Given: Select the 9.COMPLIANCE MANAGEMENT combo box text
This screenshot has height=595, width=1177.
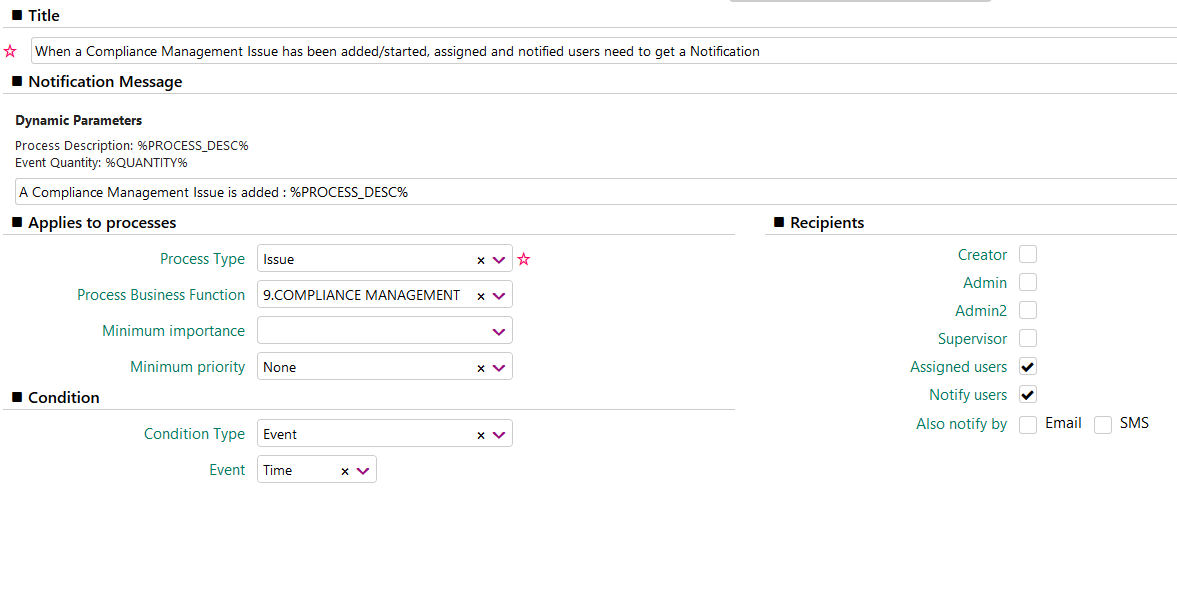Looking at the screenshot, I should click(361, 296).
